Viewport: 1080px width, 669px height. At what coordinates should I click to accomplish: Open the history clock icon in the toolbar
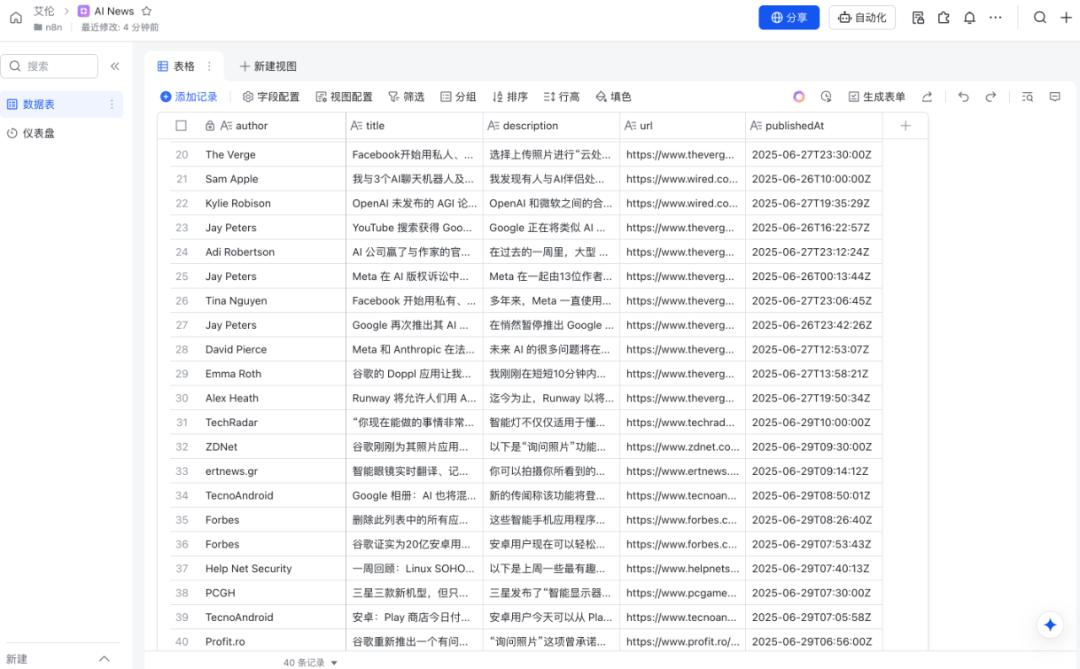[x=826, y=96]
